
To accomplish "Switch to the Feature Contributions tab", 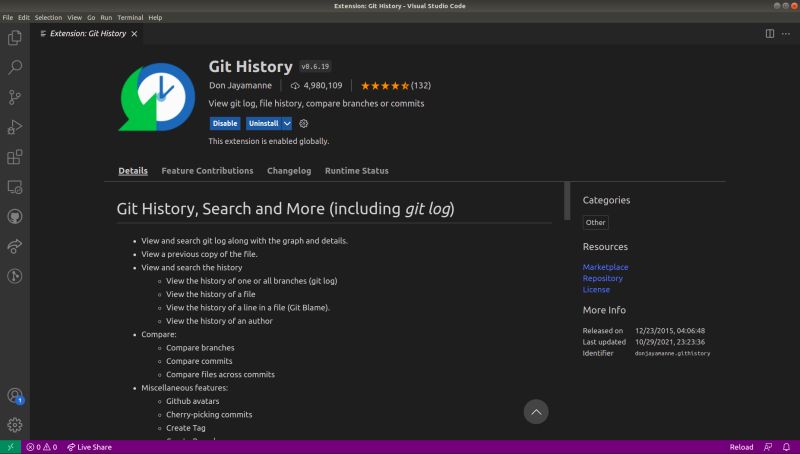I will pos(207,171).
